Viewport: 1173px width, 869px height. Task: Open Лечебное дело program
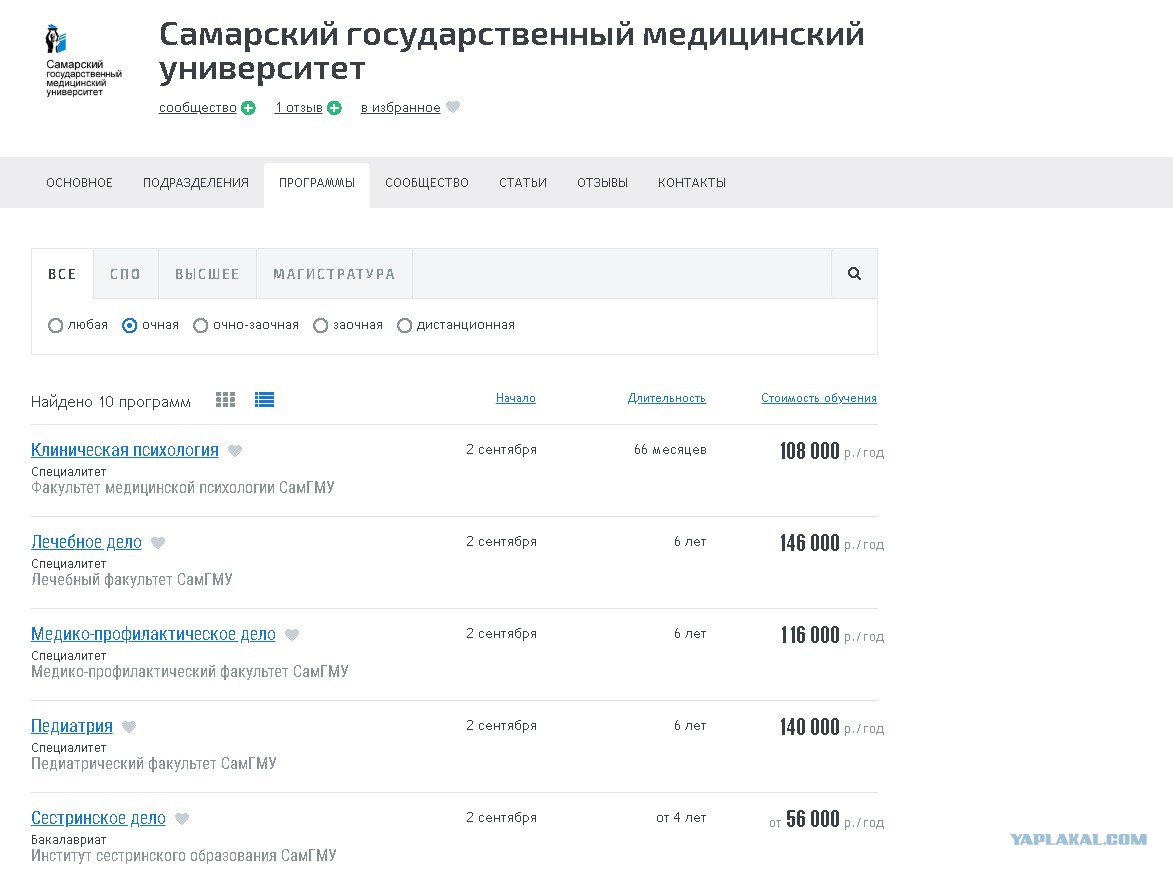point(86,542)
